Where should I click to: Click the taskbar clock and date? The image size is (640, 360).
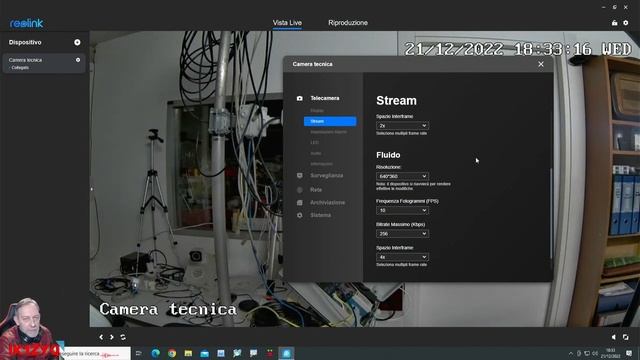(x=611, y=353)
